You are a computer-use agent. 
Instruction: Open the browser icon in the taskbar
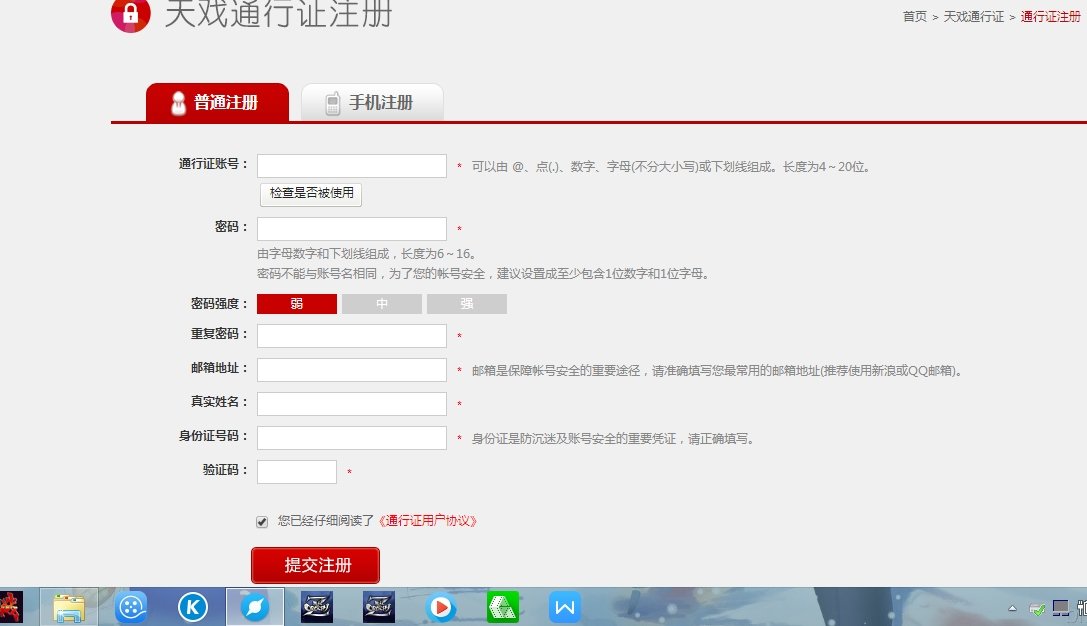pos(255,607)
